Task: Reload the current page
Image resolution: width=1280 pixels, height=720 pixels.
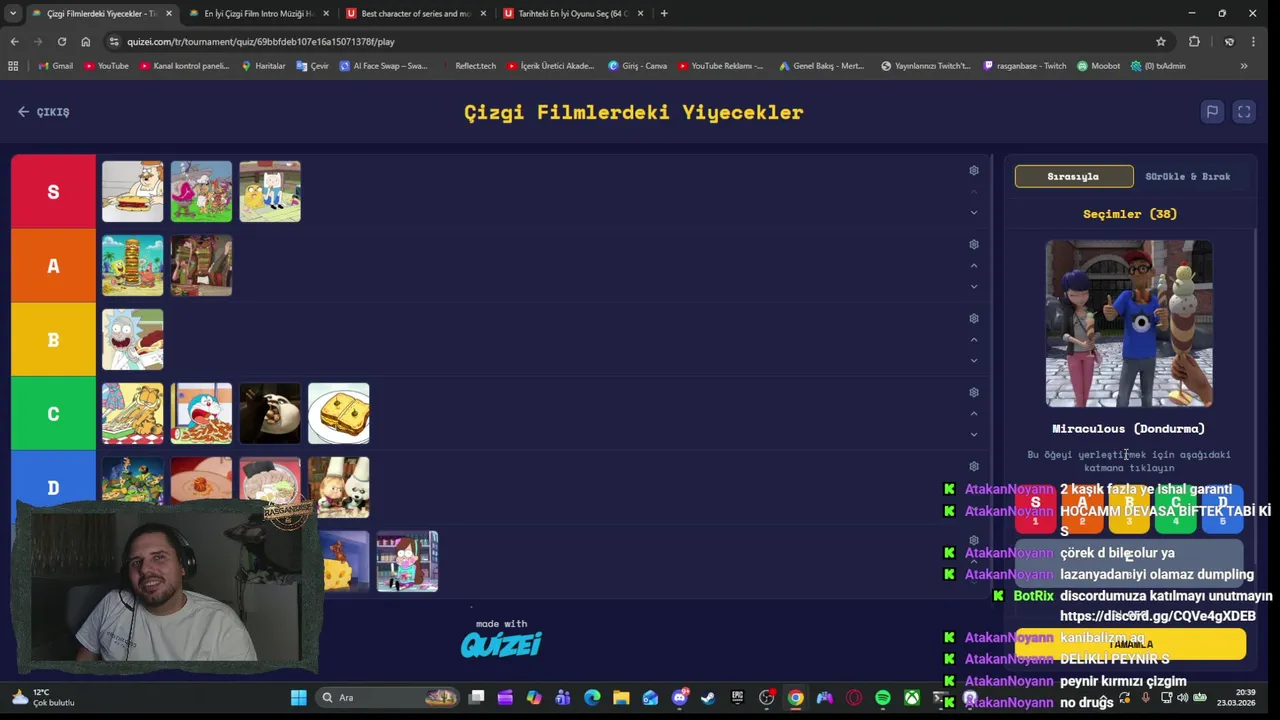Action: click(62, 41)
